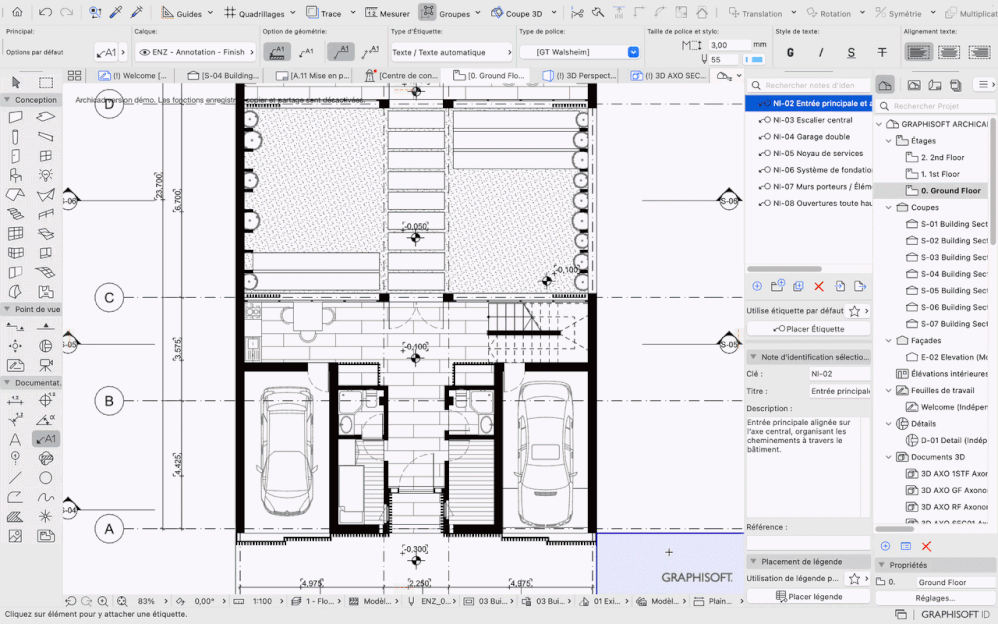
Task: Toggle Trace reference
Action: [324, 13]
